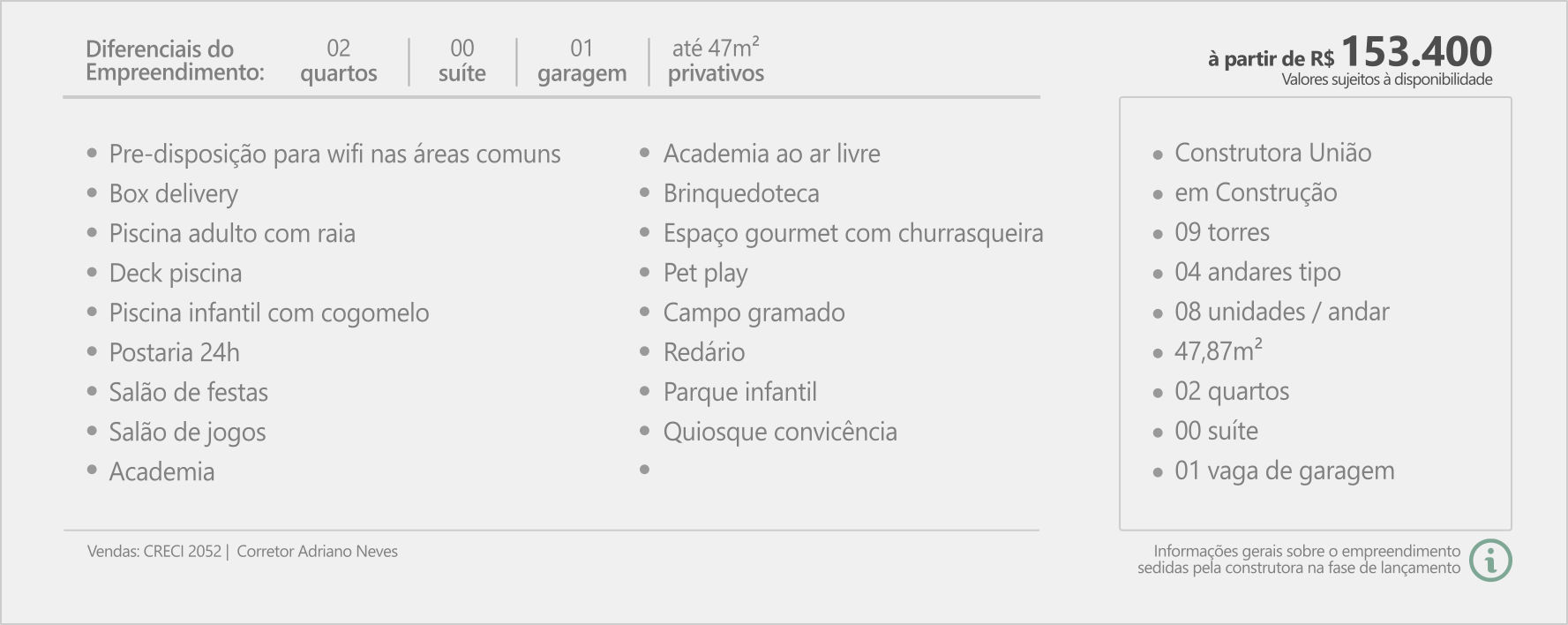
Task: Select 'Academia ao ar livre' item
Action: [772, 154]
